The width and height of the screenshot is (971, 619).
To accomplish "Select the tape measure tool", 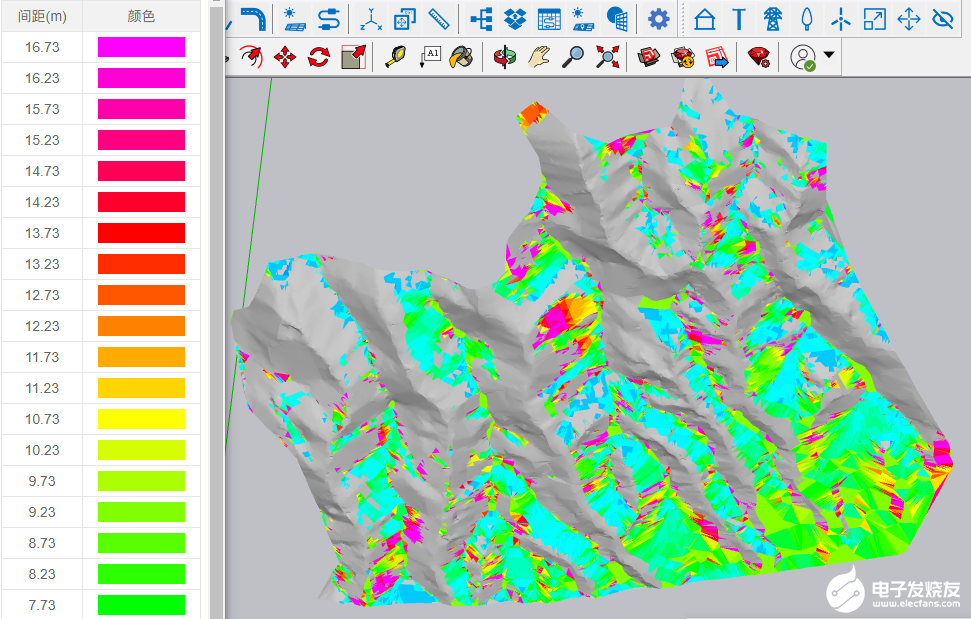I will tap(396, 57).
